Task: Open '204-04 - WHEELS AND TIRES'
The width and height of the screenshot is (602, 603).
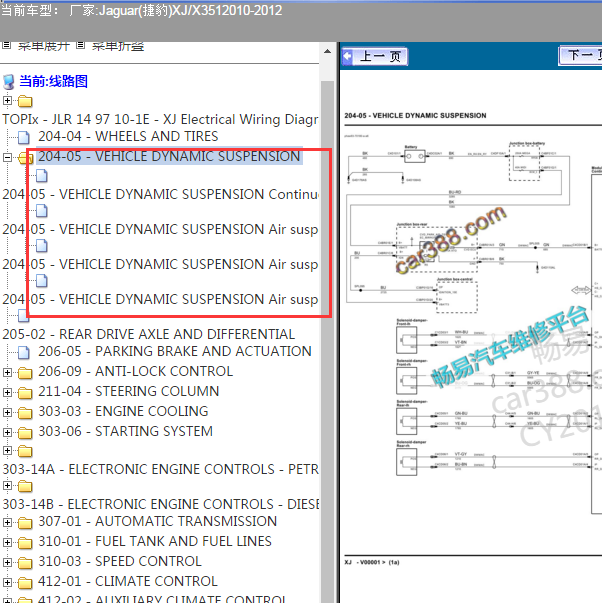Action: [128, 136]
